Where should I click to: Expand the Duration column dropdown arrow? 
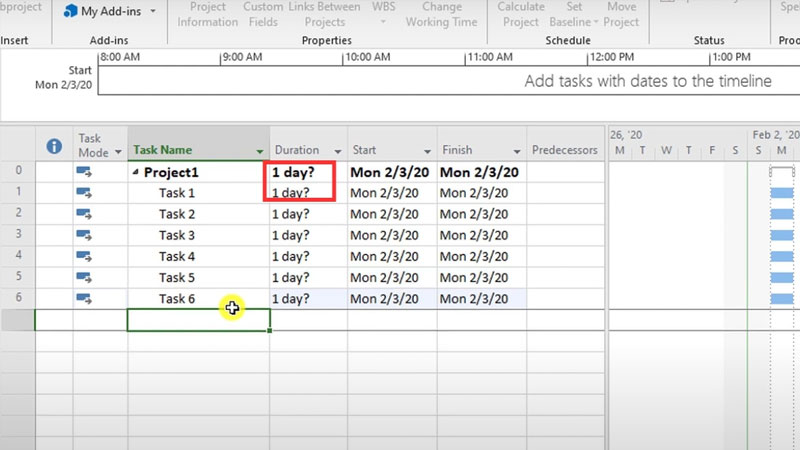point(338,151)
